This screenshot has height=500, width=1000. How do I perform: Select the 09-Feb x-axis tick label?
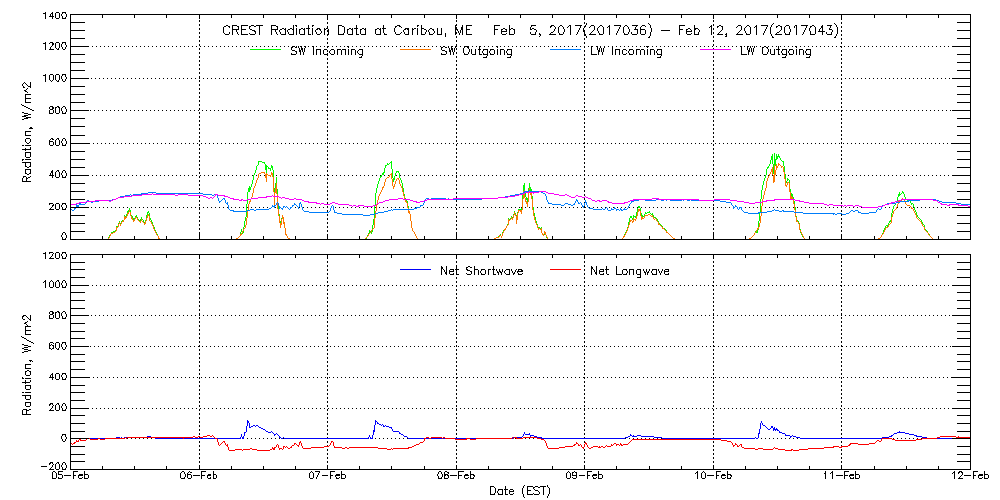(x=585, y=478)
